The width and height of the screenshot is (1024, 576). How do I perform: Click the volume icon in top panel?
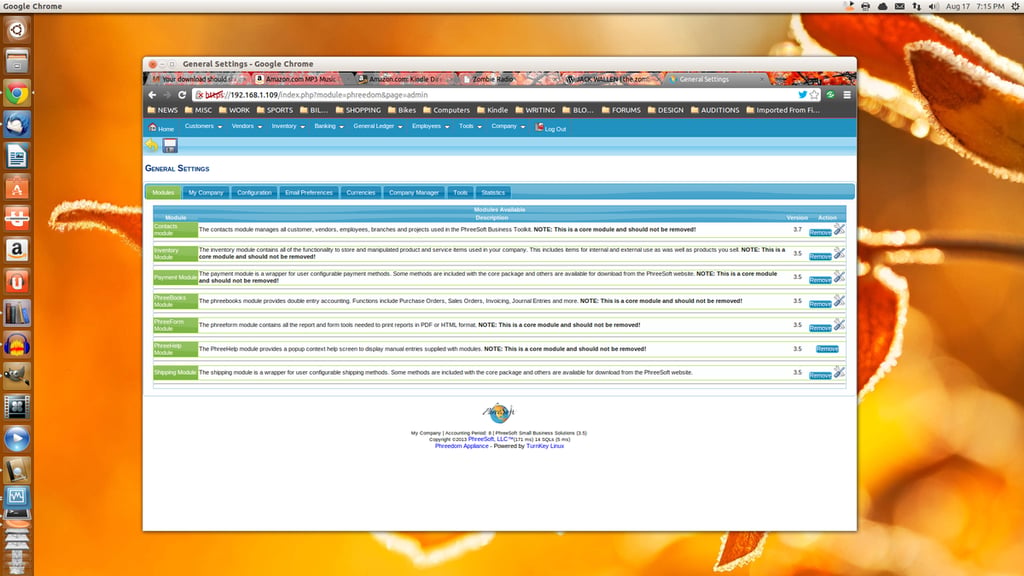tap(934, 6)
